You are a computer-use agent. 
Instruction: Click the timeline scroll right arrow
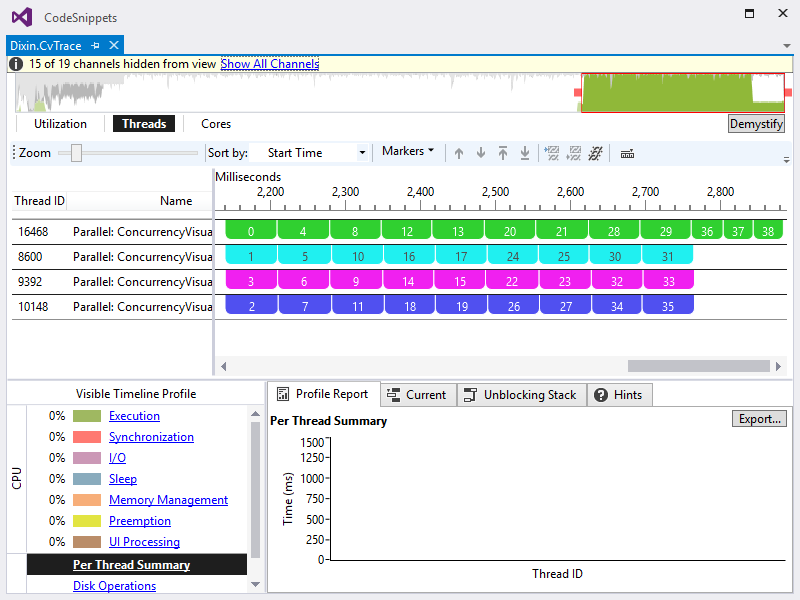coord(778,366)
